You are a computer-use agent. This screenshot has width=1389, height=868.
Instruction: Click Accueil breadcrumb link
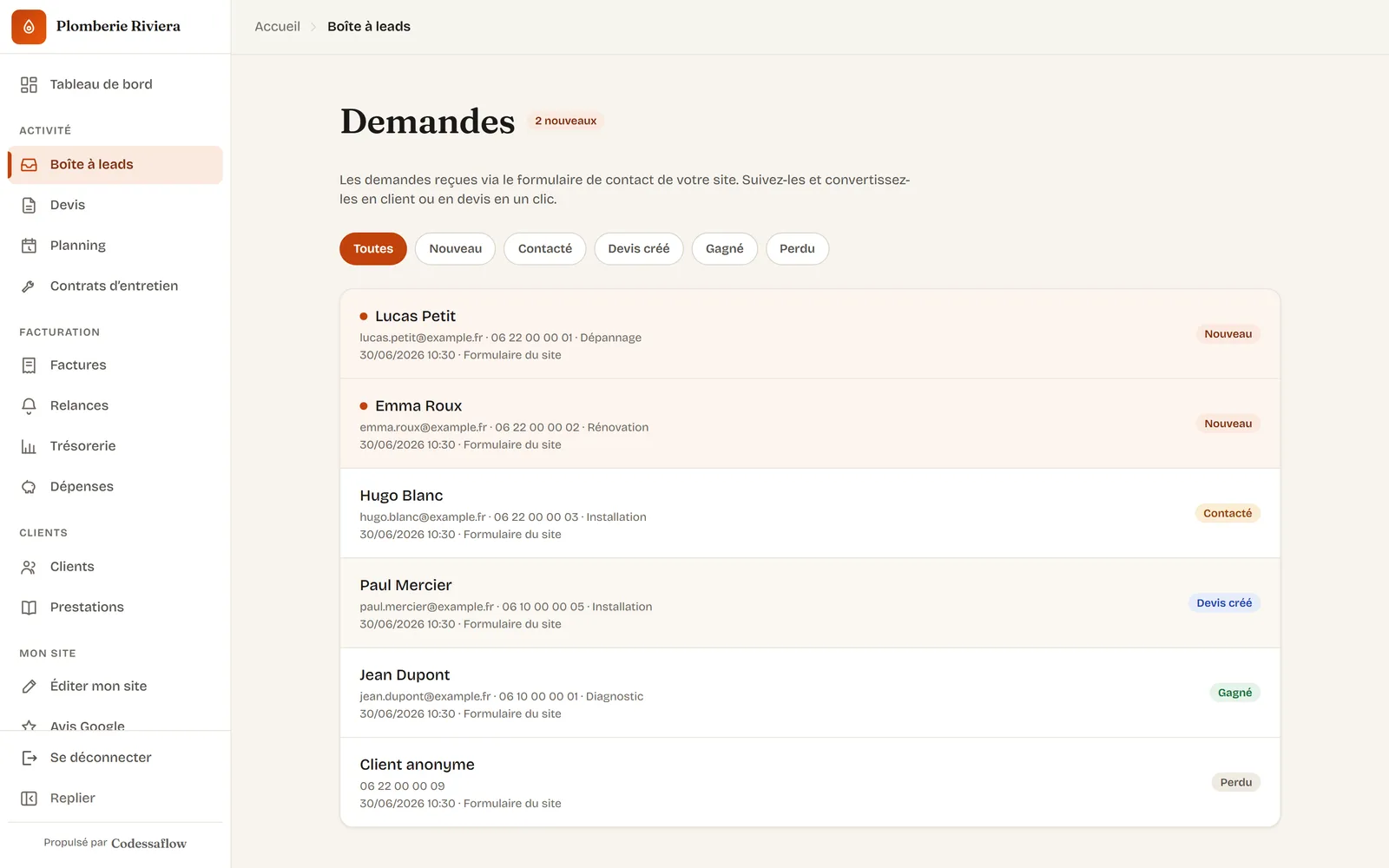pyautogui.click(x=277, y=27)
